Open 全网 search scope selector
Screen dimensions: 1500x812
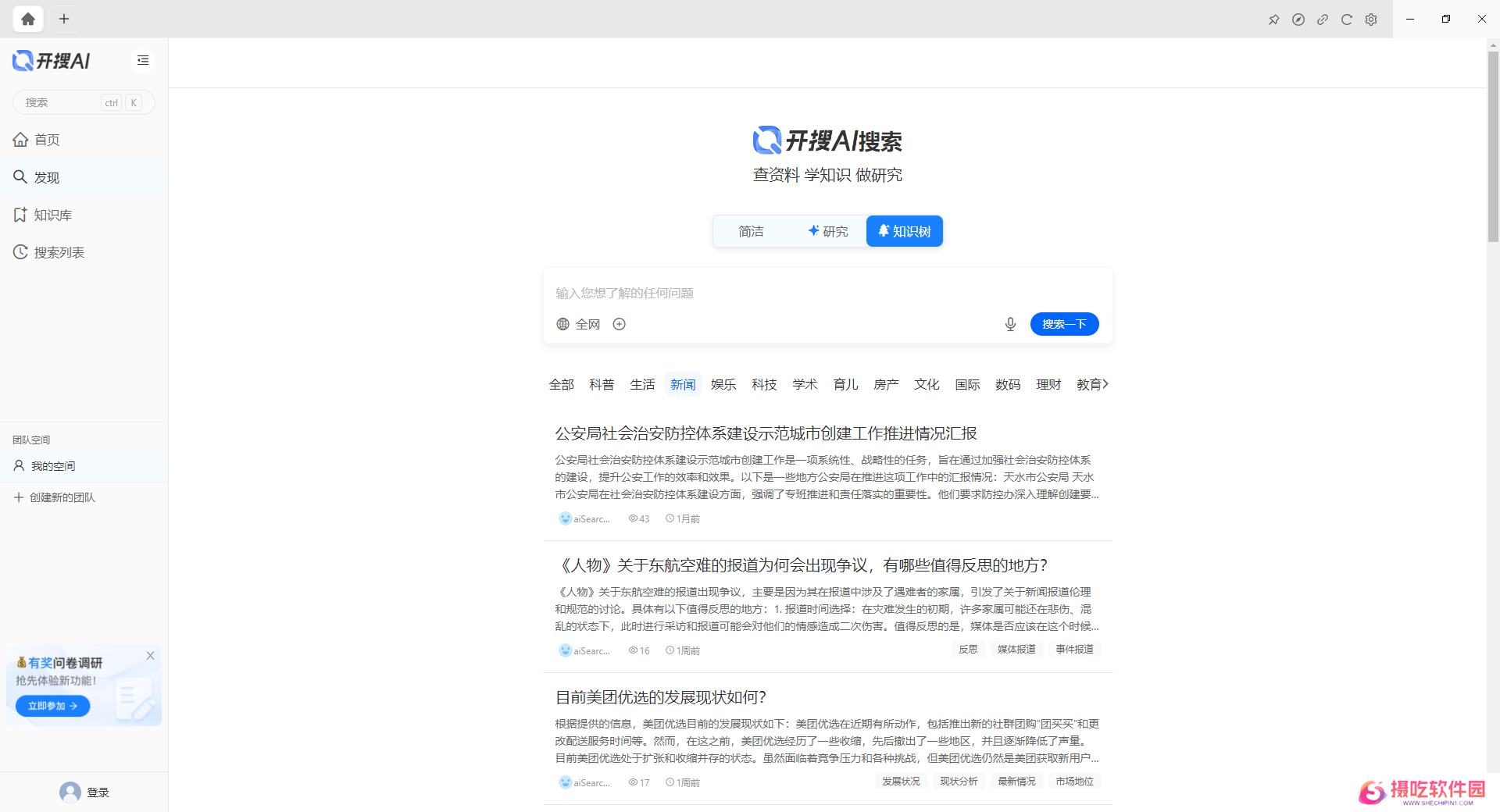click(578, 324)
